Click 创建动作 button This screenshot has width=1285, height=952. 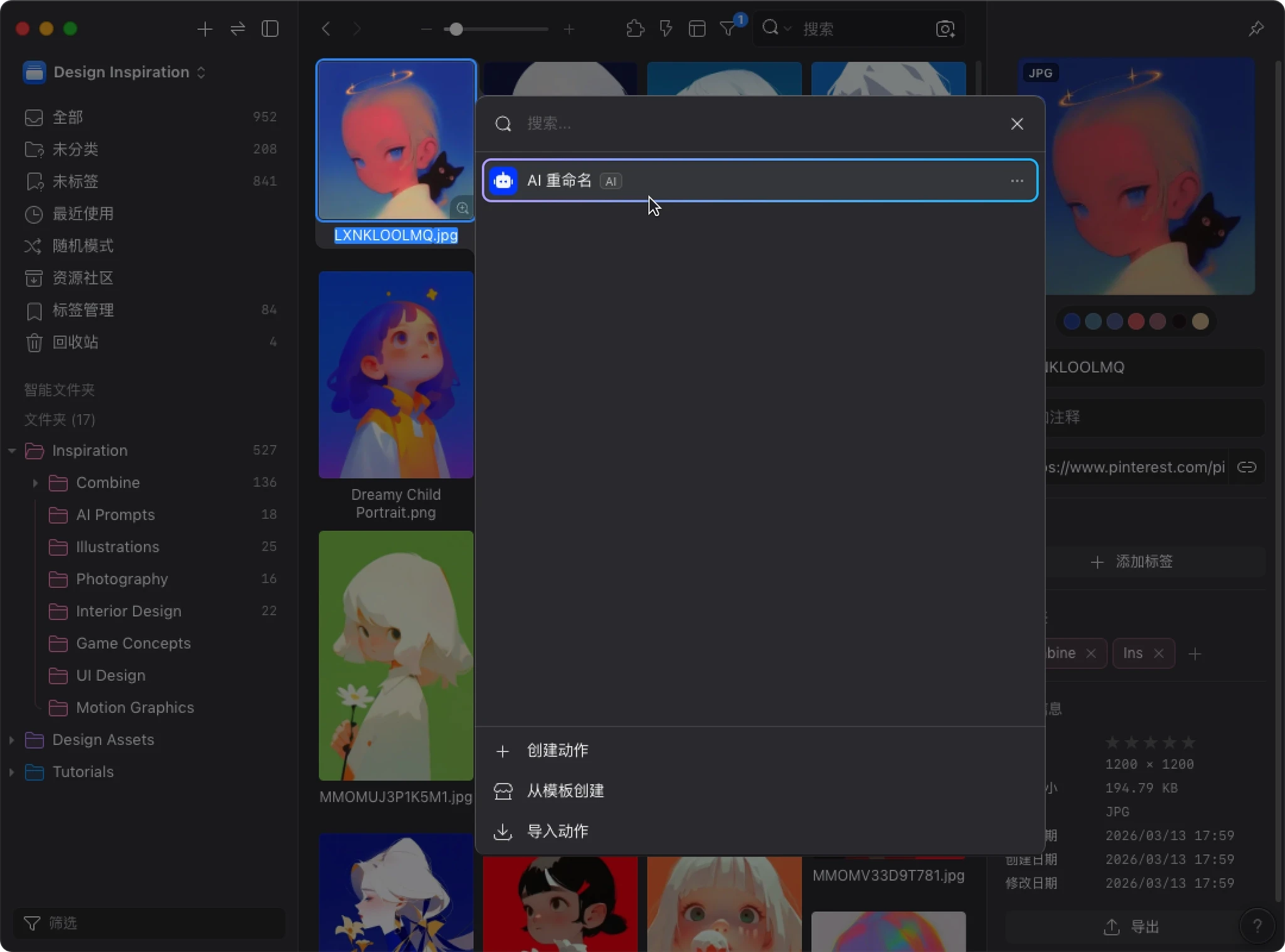tap(557, 751)
